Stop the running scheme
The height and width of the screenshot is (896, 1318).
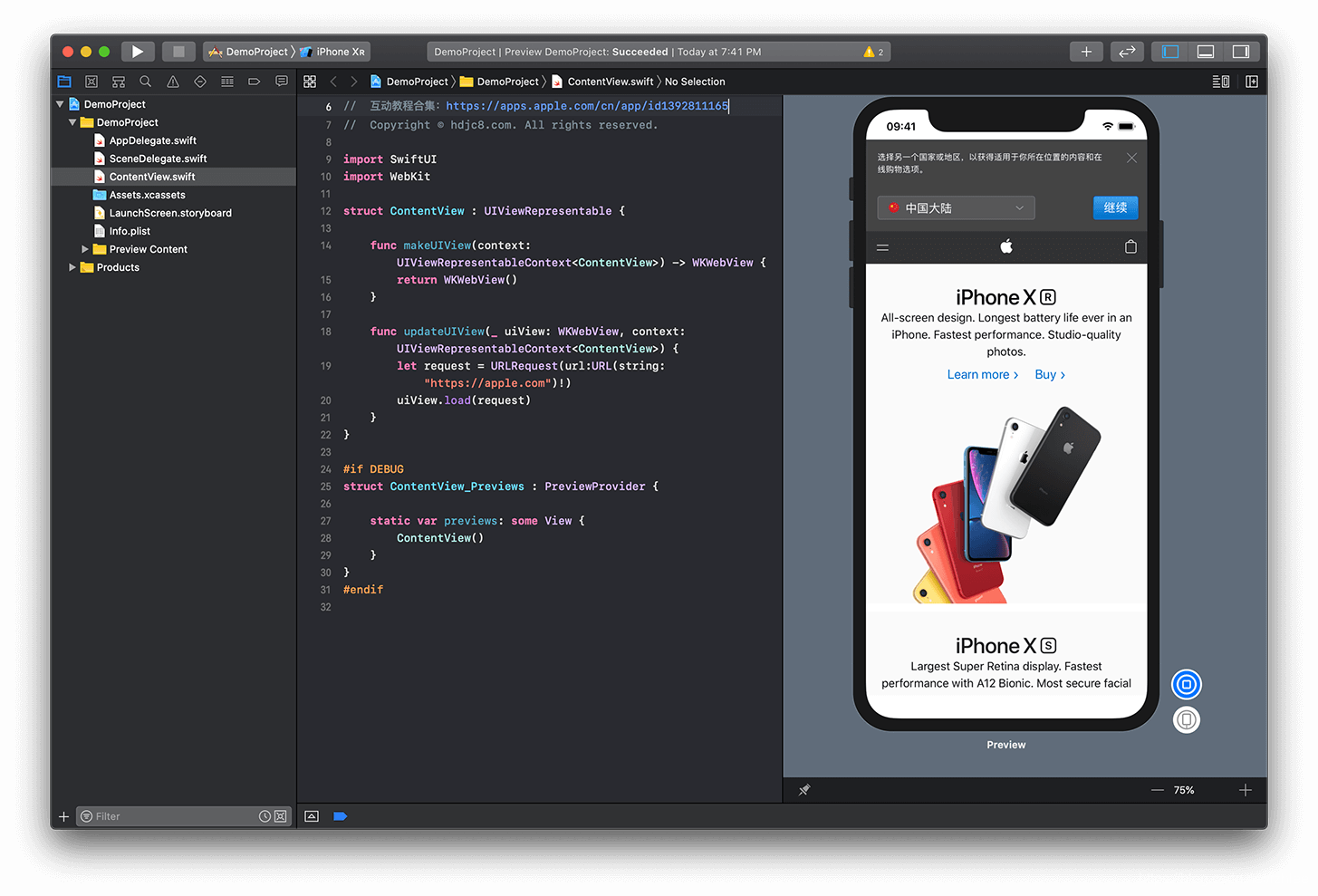point(178,52)
